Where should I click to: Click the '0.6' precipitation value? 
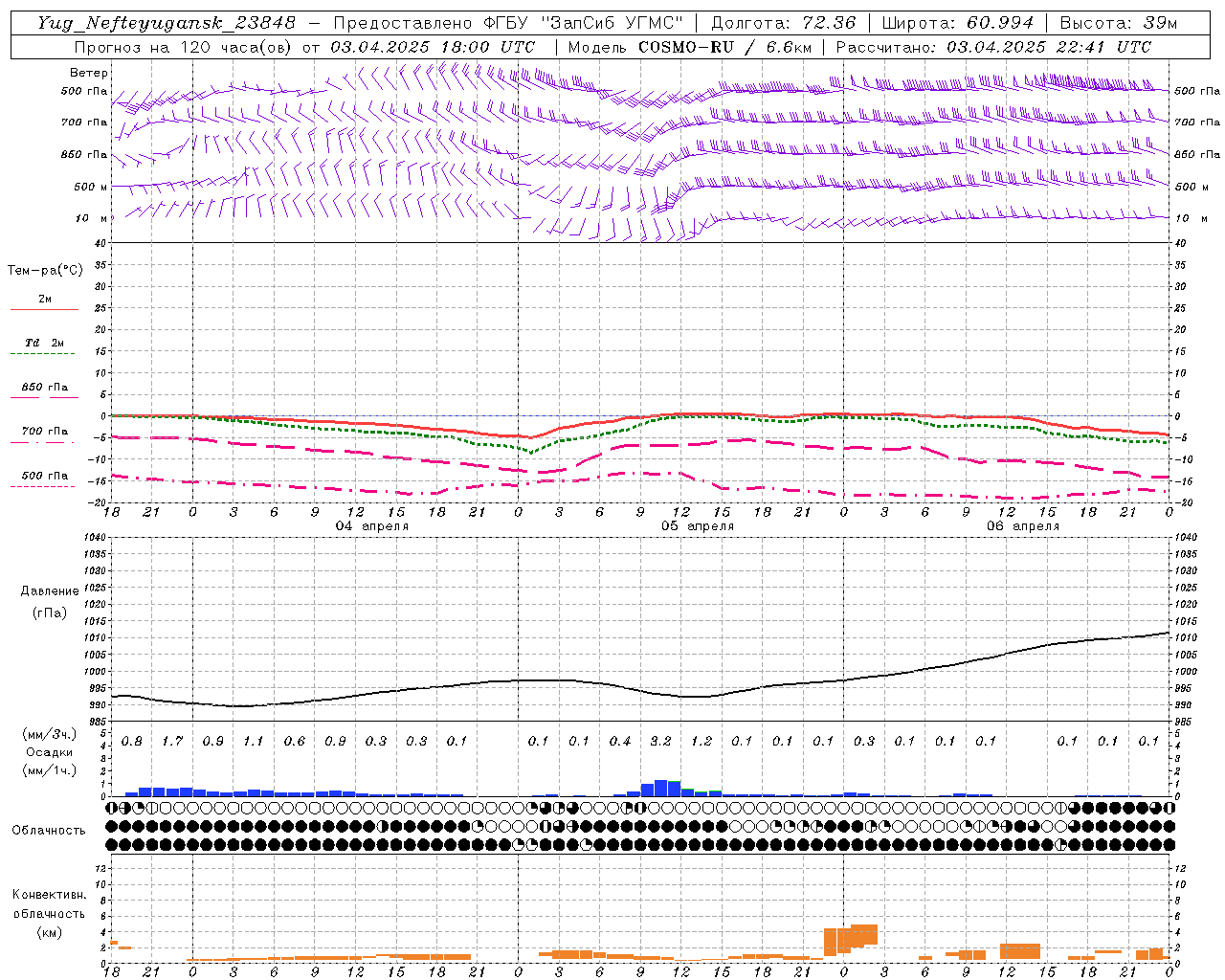(x=295, y=741)
